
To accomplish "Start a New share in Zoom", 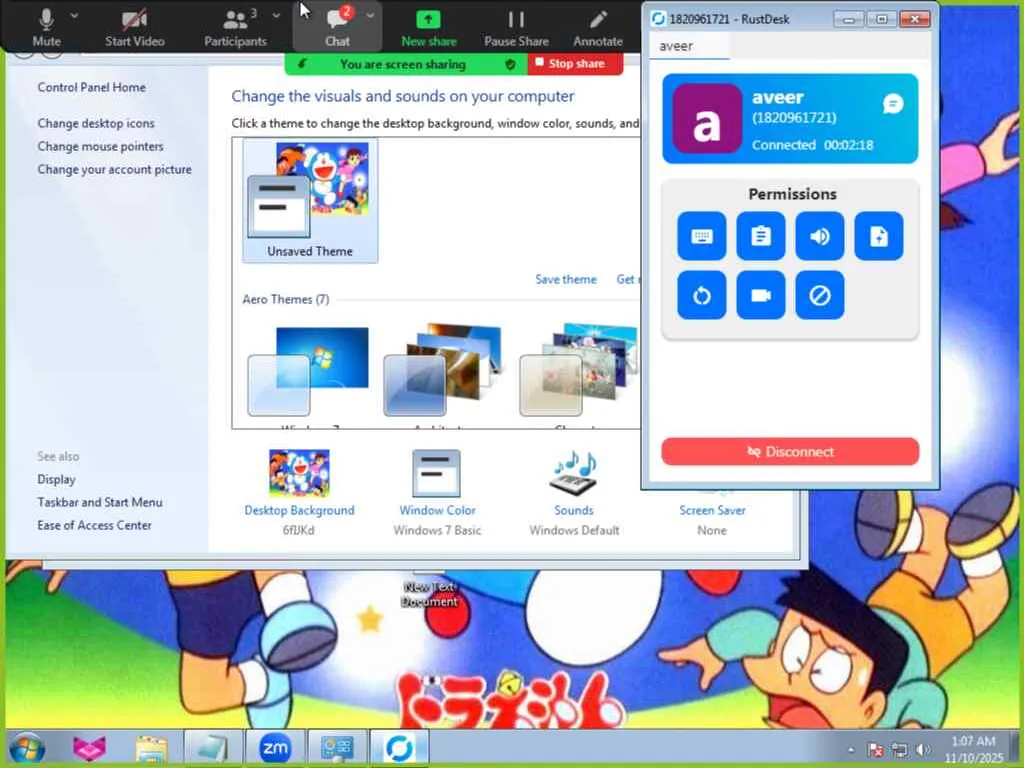I will tap(428, 27).
